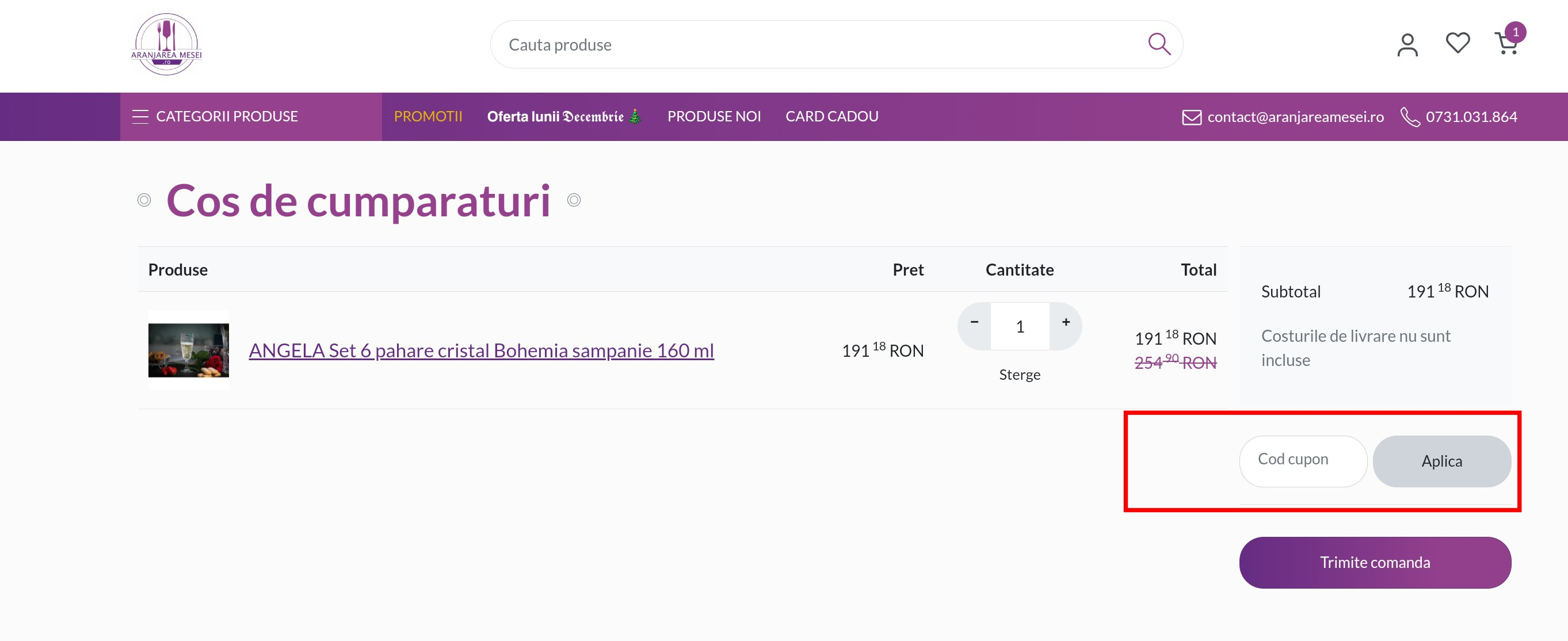The height and width of the screenshot is (641, 1568).
Task: Click inside the Cod cupon field
Action: (x=1303, y=461)
